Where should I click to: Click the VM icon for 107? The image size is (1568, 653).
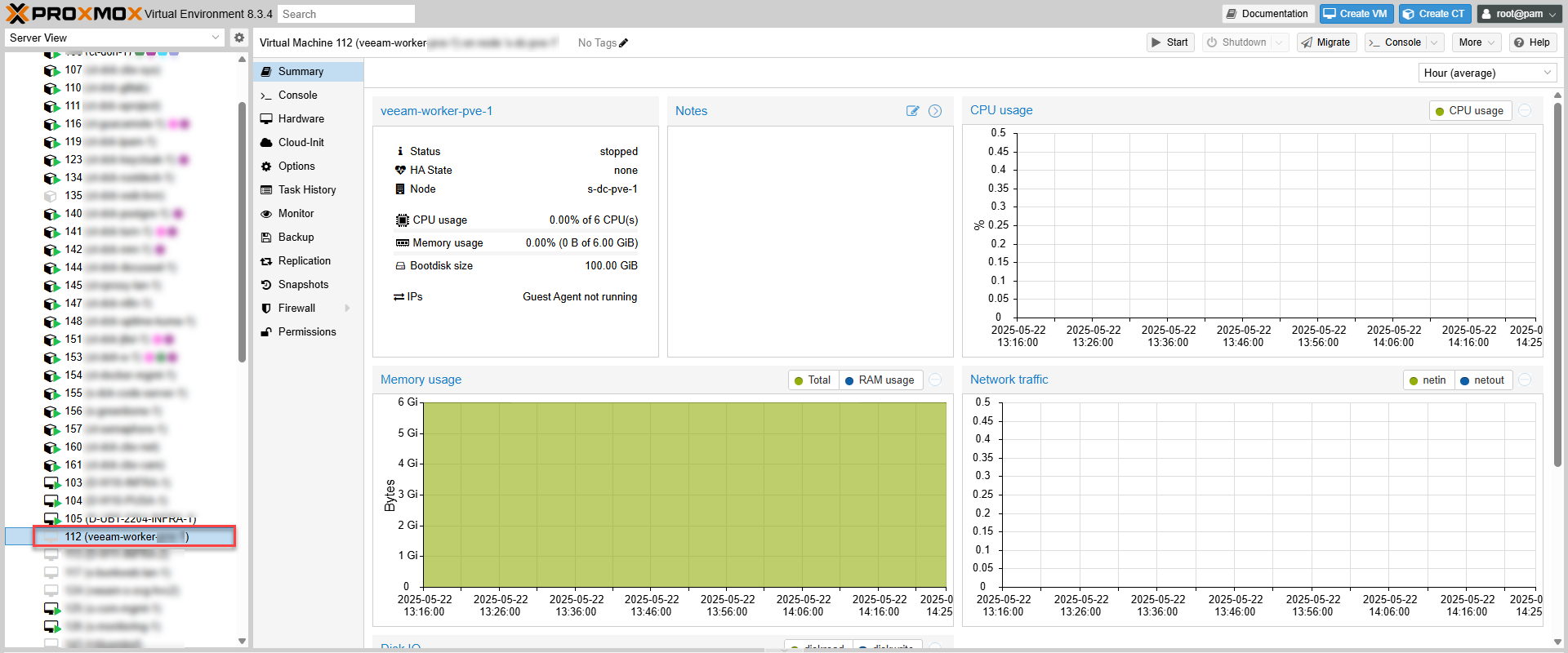(x=51, y=70)
